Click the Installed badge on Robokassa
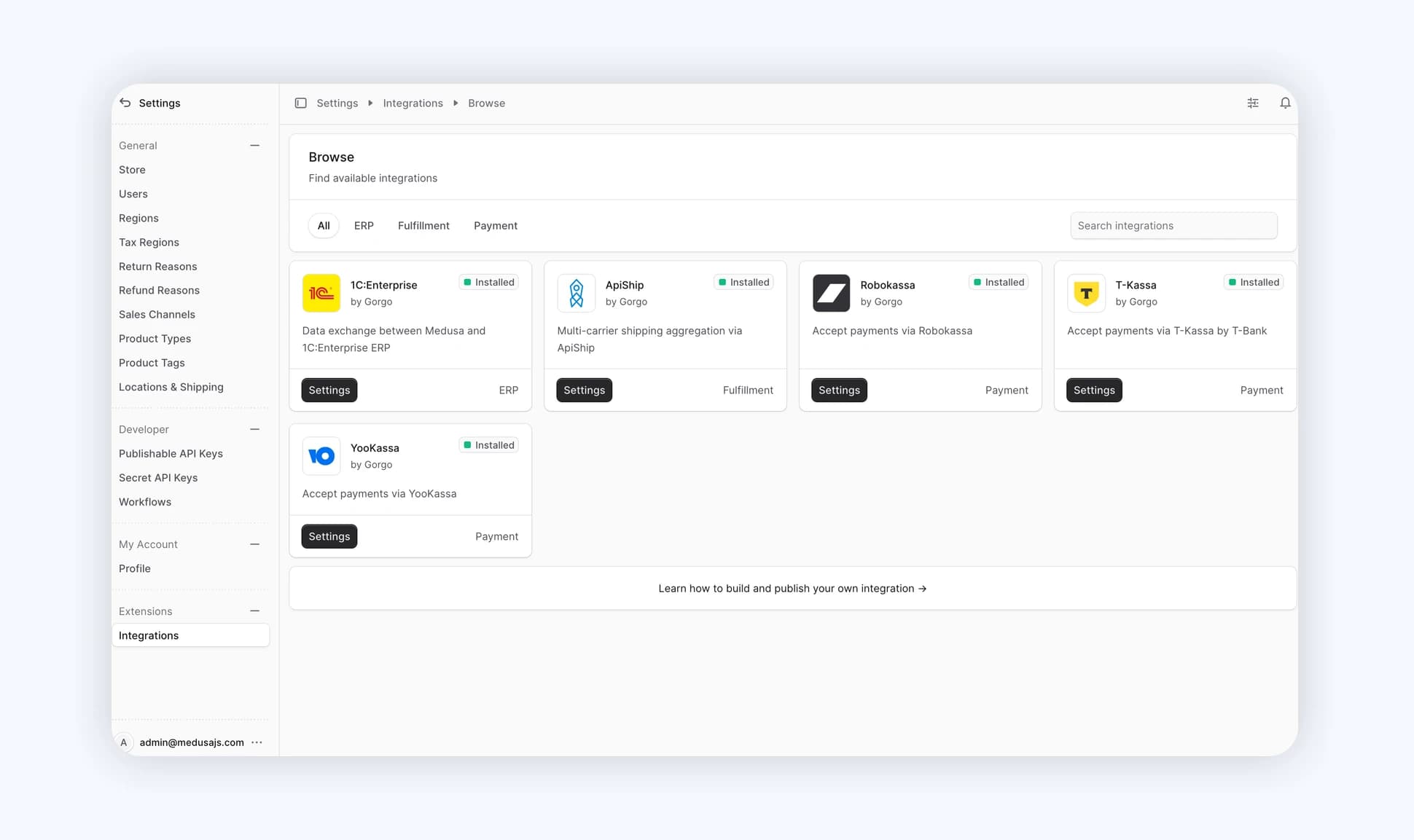1414x840 pixels. pyautogui.click(x=999, y=283)
